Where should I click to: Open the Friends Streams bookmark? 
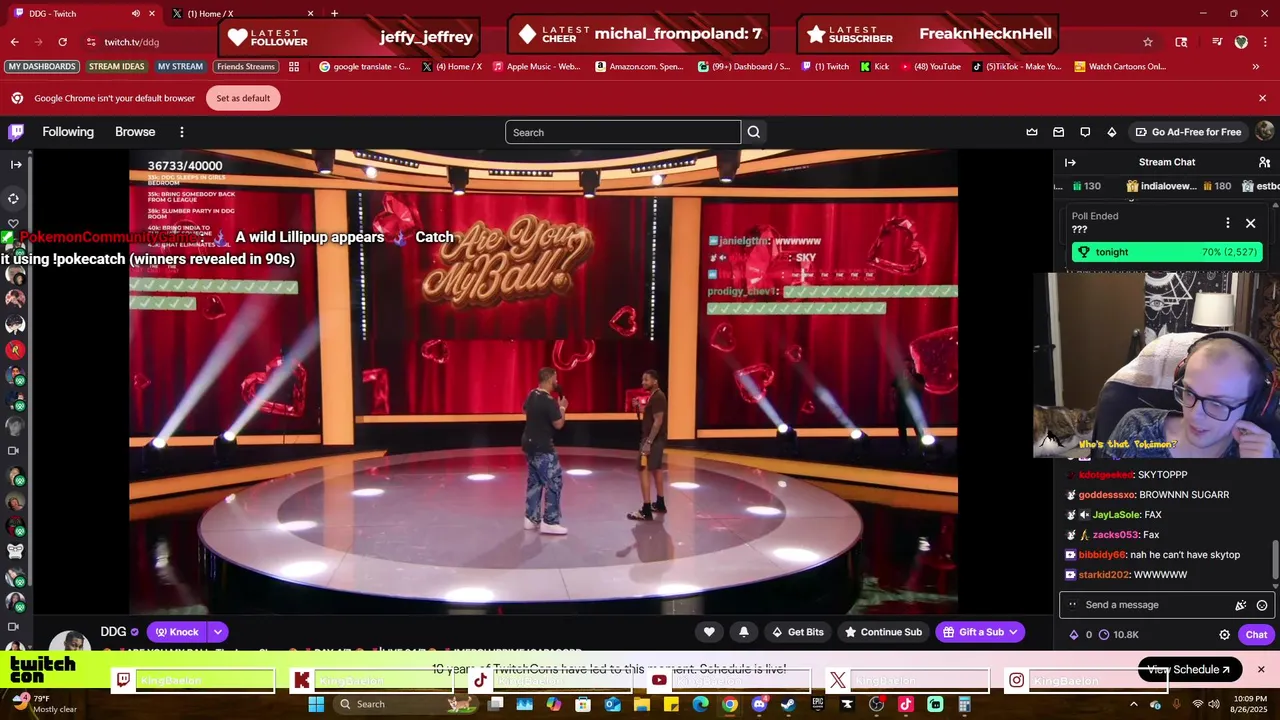[246, 66]
